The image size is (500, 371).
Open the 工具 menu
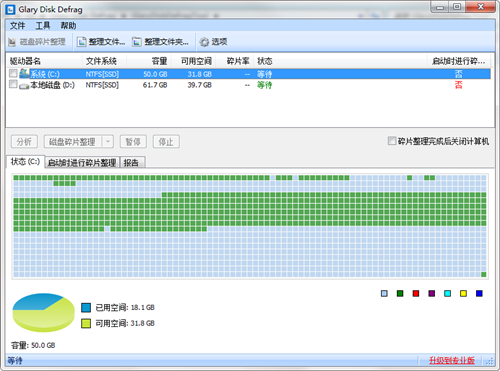43,26
